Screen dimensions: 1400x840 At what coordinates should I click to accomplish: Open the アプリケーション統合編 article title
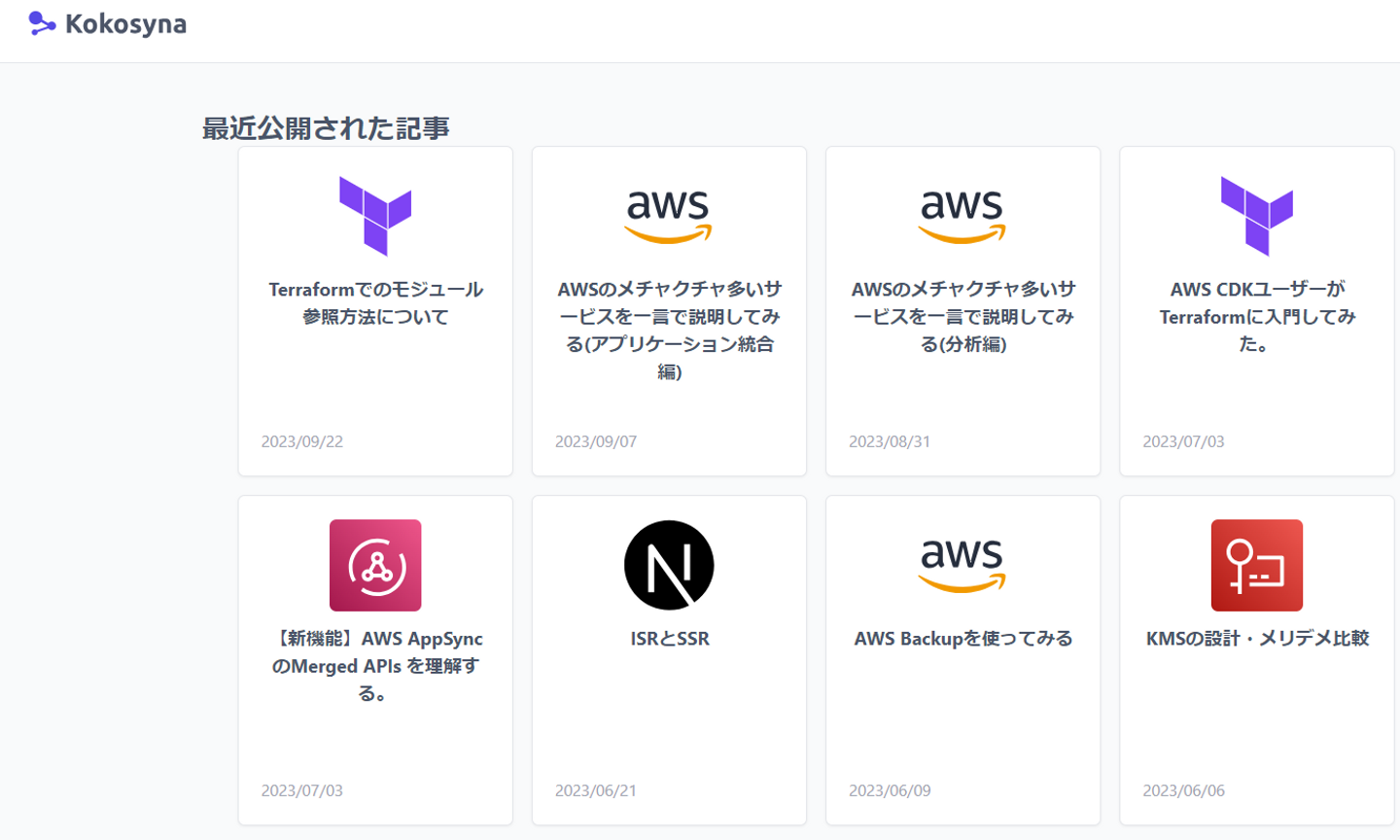(669, 330)
